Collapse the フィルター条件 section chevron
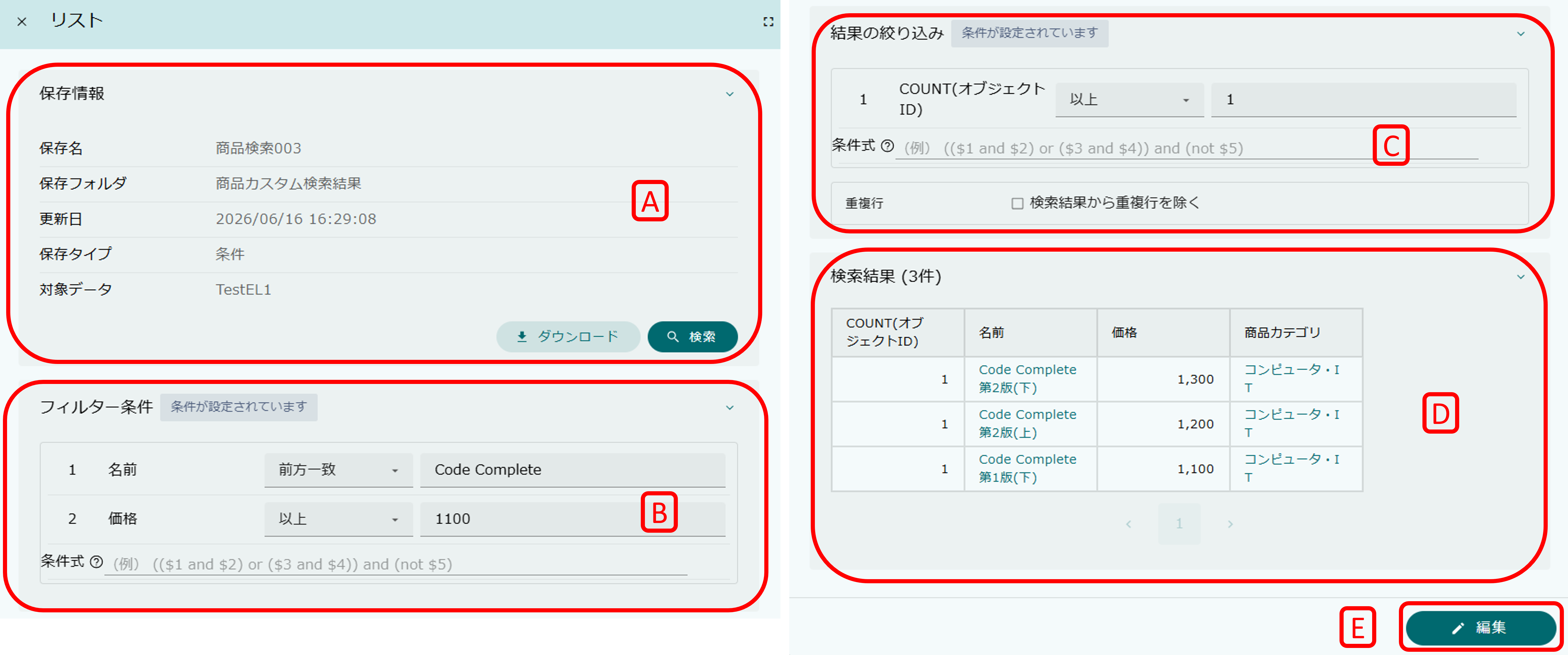The width and height of the screenshot is (1568, 655). click(730, 408)
